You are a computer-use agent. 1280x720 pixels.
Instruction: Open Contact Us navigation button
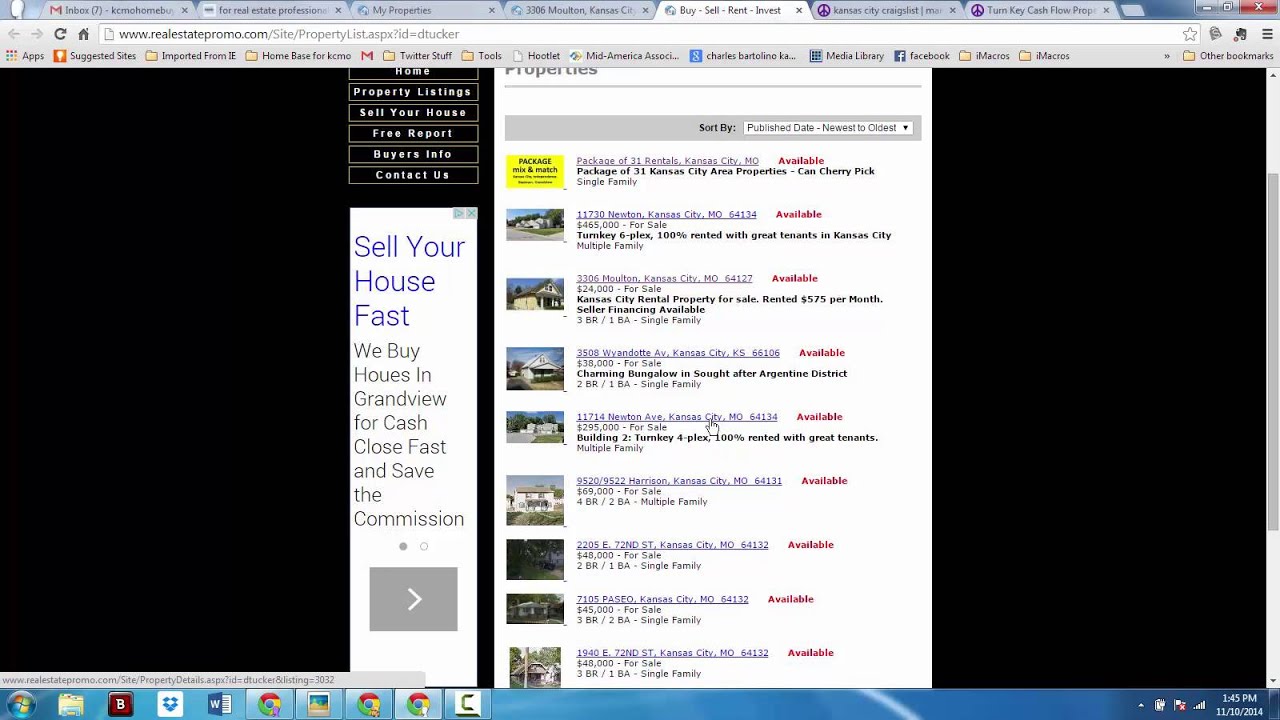pyautogui.click(x=413, y=175)
